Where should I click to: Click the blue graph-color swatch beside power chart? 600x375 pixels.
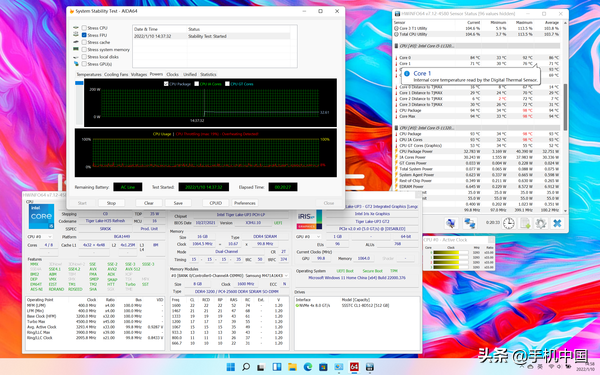[79, 83]
